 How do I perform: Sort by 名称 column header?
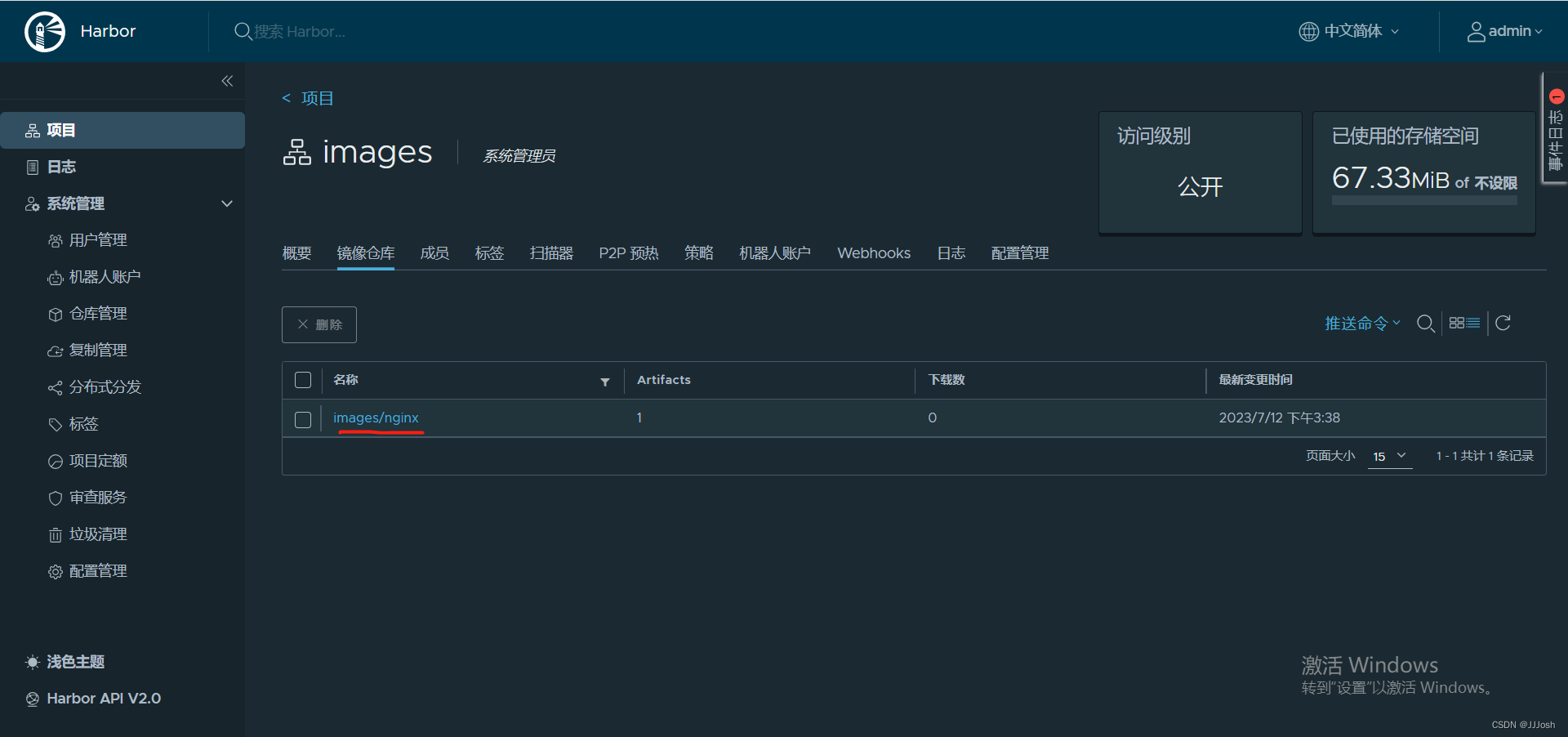click(x=346, y=380)
